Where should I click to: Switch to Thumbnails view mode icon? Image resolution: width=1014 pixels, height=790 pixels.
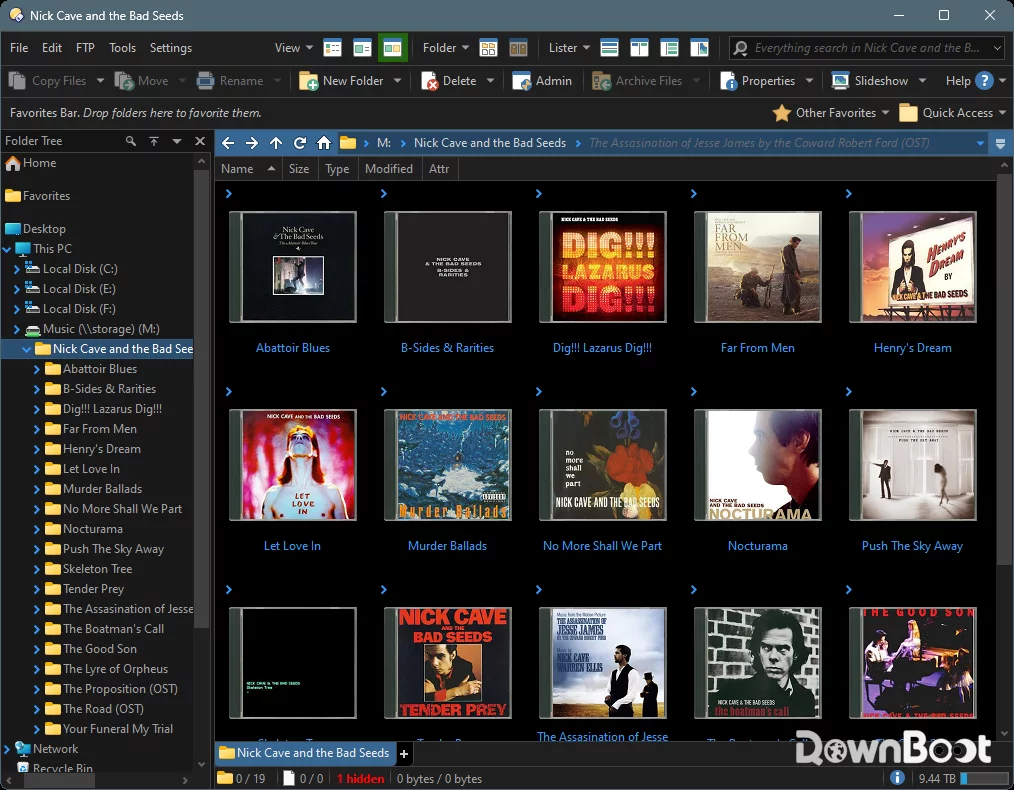(x=392, y=48)
